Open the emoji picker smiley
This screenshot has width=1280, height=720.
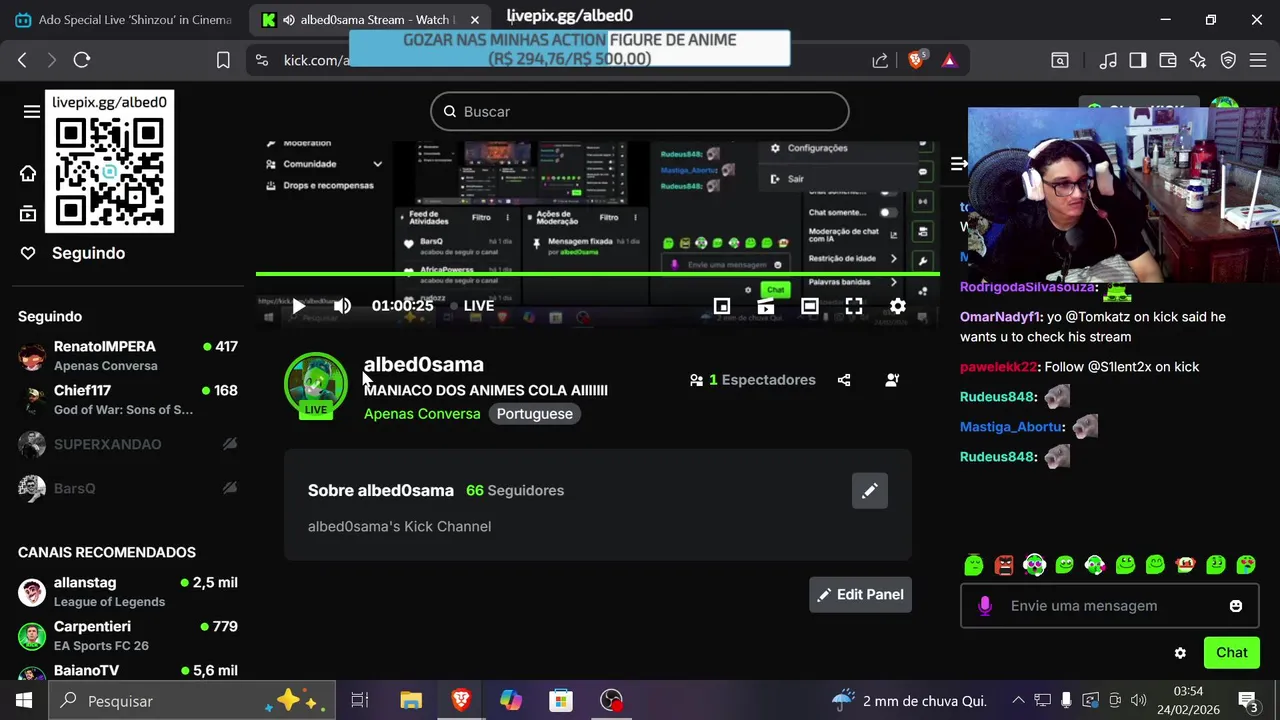click(x=1236, y=606)
